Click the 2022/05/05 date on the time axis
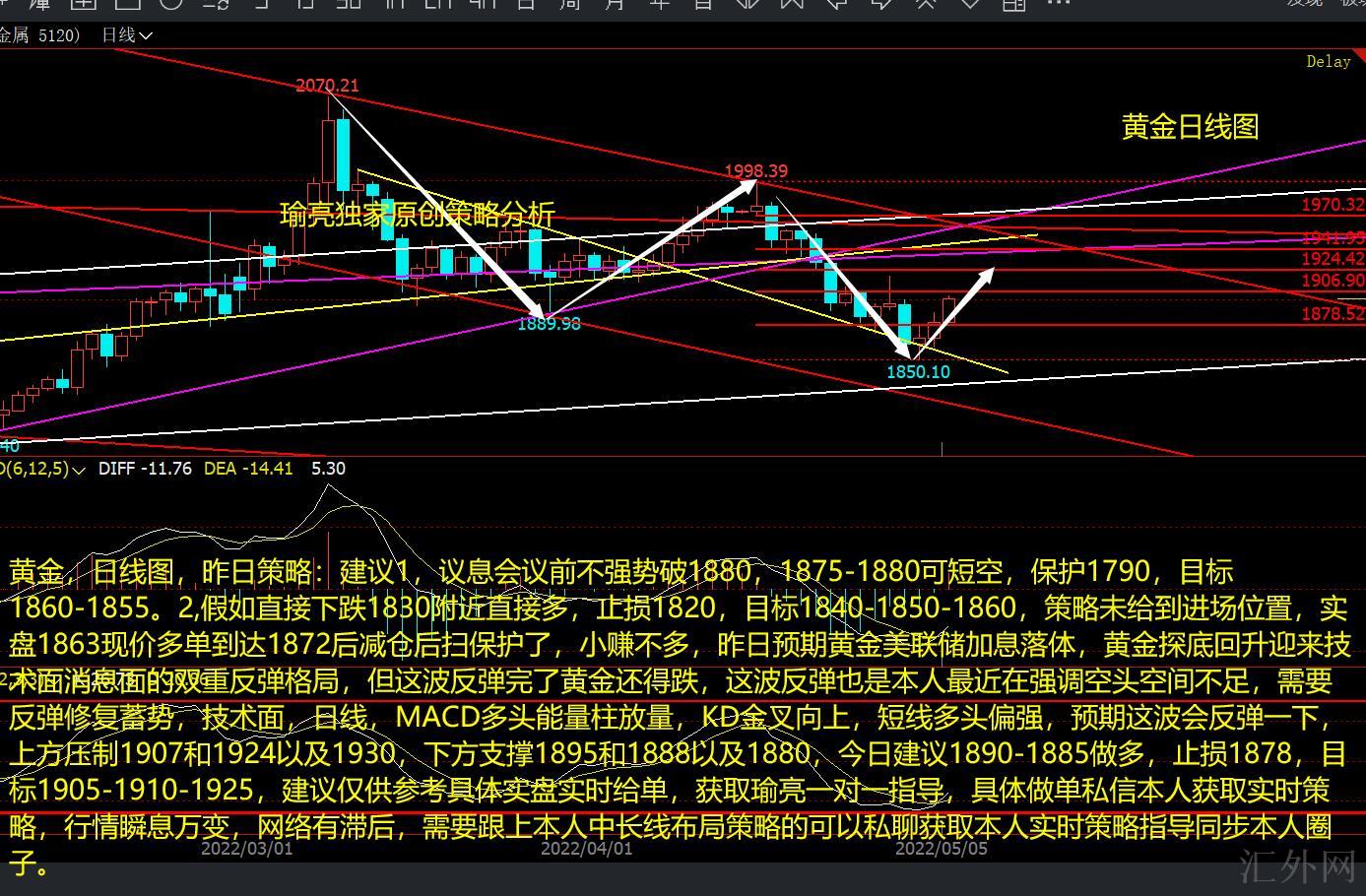1366x896 pixels. click(x=942, y=848)
